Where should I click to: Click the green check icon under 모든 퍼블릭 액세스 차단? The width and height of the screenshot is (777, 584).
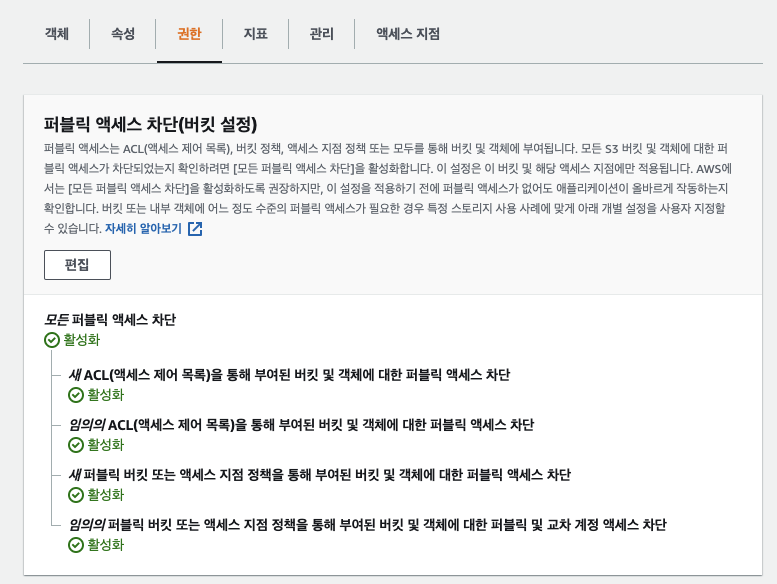[x=52, y=340]
